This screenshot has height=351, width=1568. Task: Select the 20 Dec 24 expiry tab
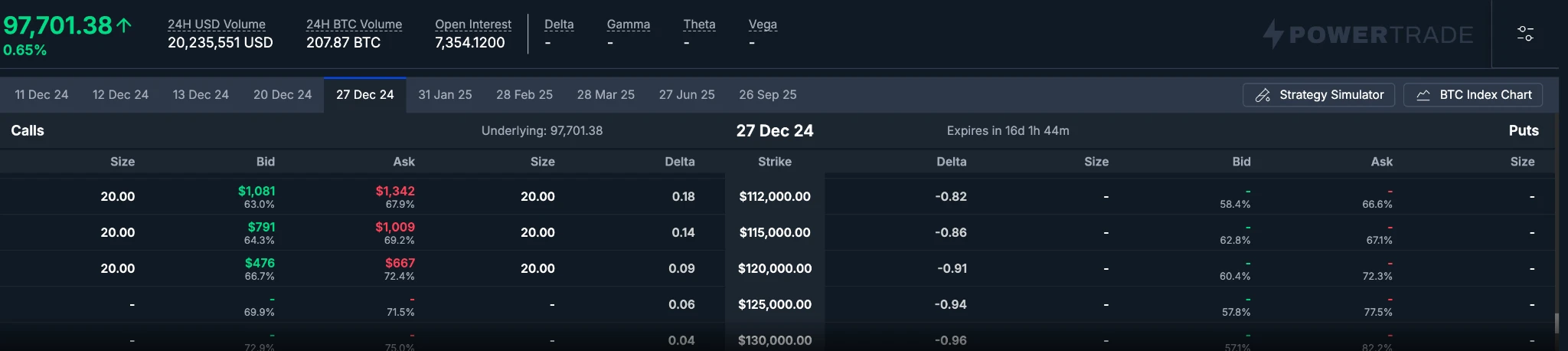pos(283,95)
